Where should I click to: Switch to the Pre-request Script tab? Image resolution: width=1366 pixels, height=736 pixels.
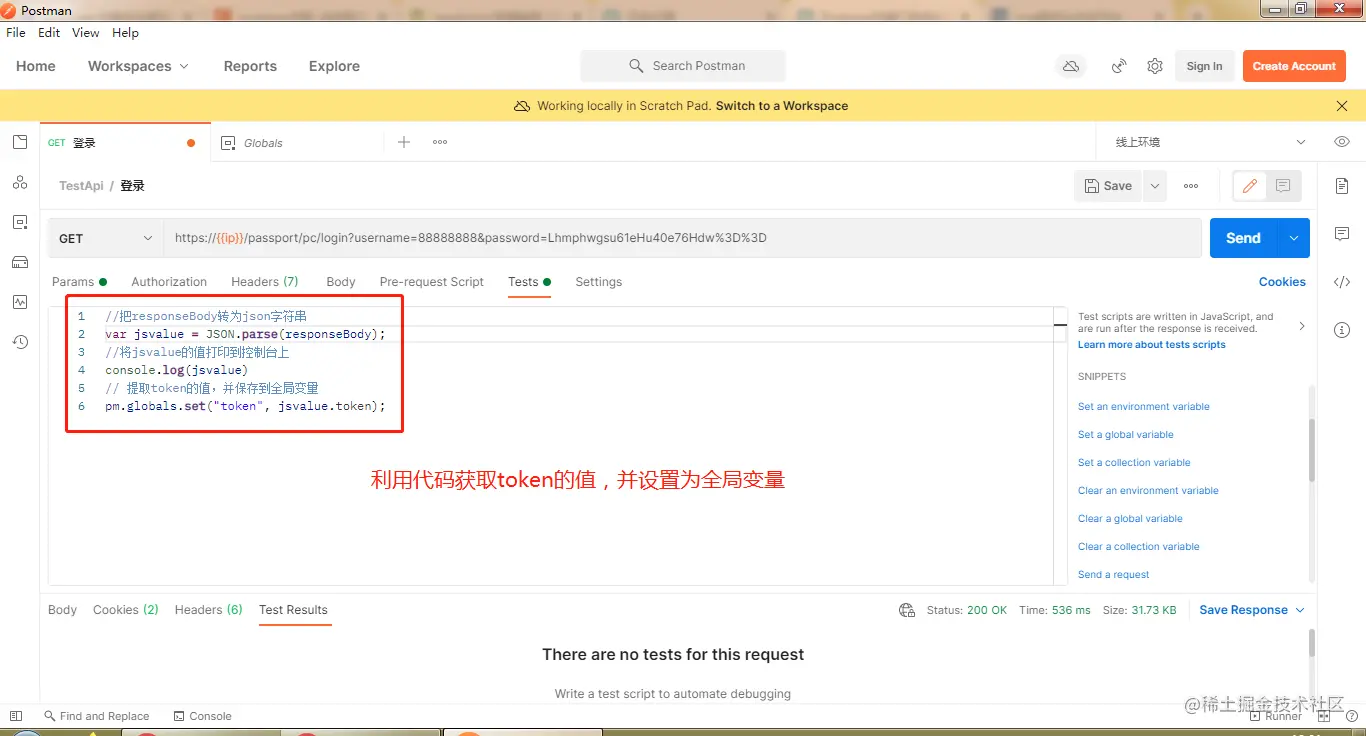point(432,282)
